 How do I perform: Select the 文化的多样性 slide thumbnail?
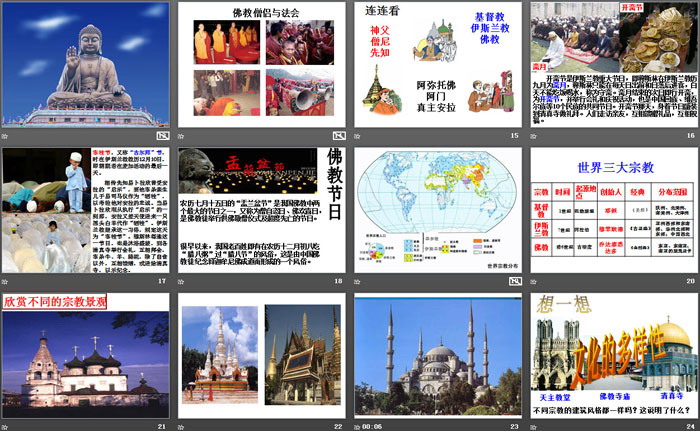[x=614, y=355]
